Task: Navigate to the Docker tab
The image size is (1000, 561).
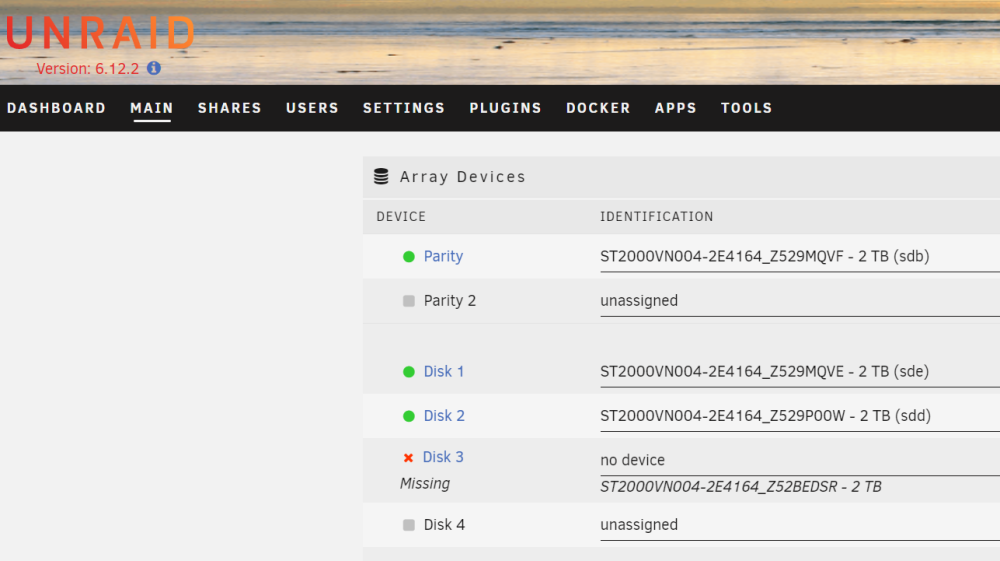Action: pos(598,108)
